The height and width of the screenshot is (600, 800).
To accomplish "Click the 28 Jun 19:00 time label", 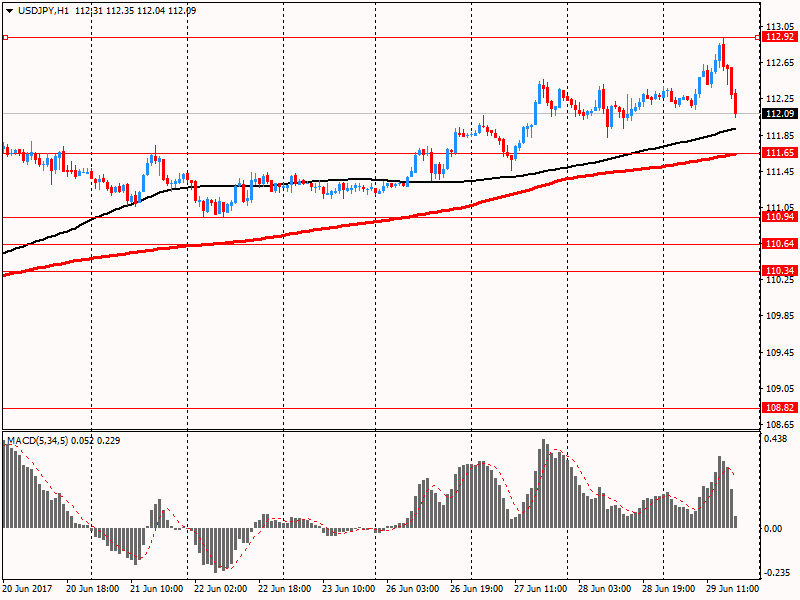I will tap(668, 589).
